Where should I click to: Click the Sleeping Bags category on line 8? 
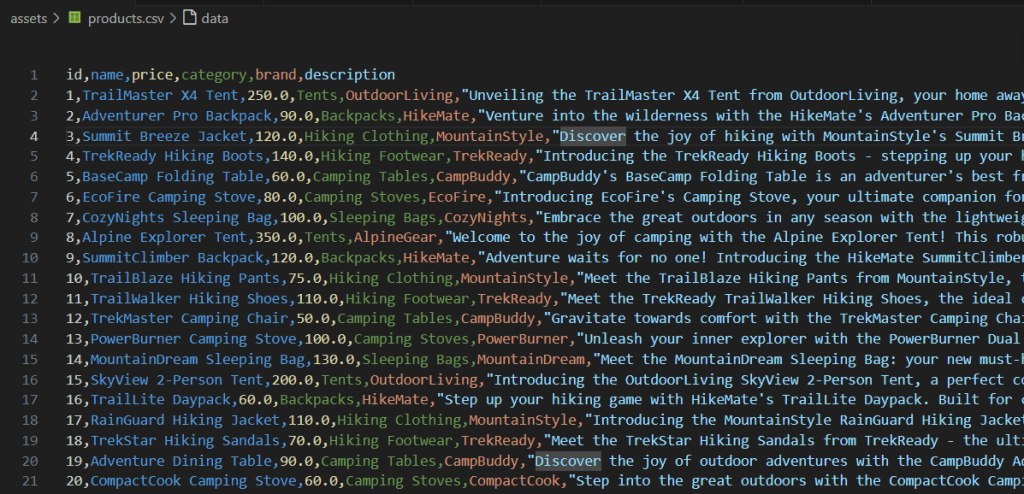(x=370, y=217)
